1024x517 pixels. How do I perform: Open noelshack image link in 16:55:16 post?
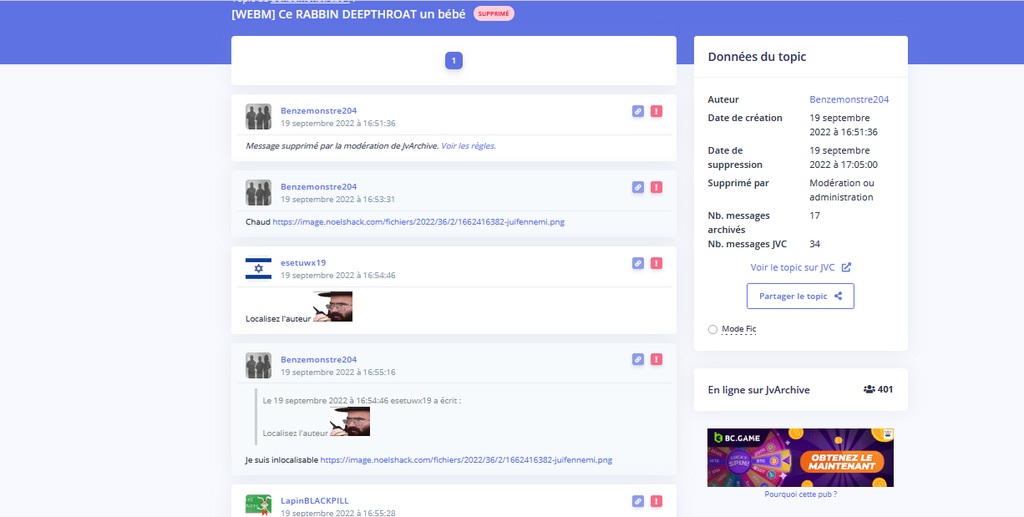[x=466, y=460]
